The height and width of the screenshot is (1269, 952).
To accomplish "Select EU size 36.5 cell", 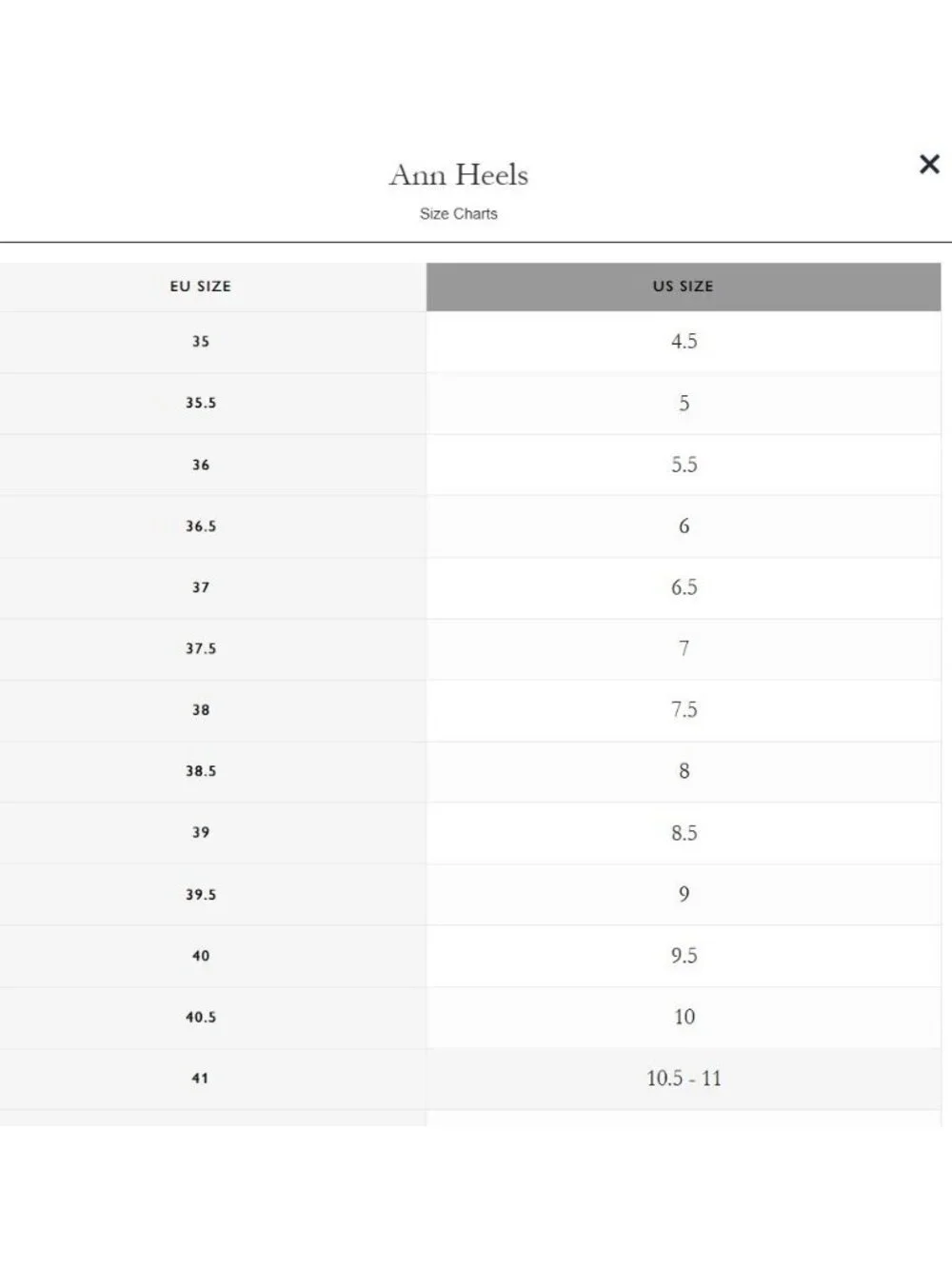I will coord(201,526).
